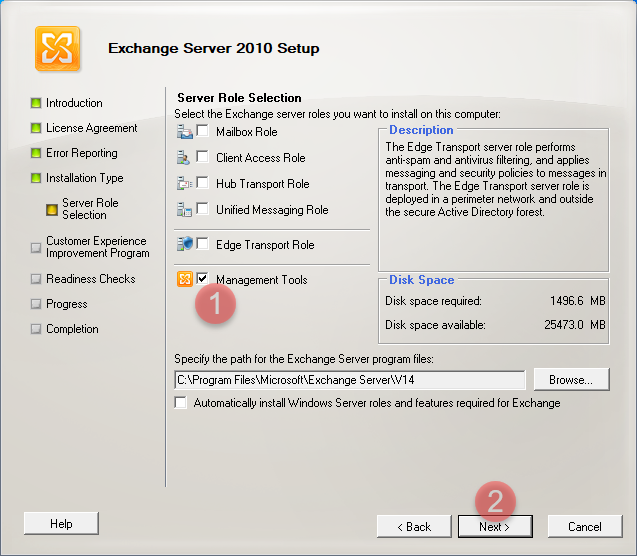Click the green Introduction step indicator
The width and height of the screenshot is (637, 556).
[36, 103]
